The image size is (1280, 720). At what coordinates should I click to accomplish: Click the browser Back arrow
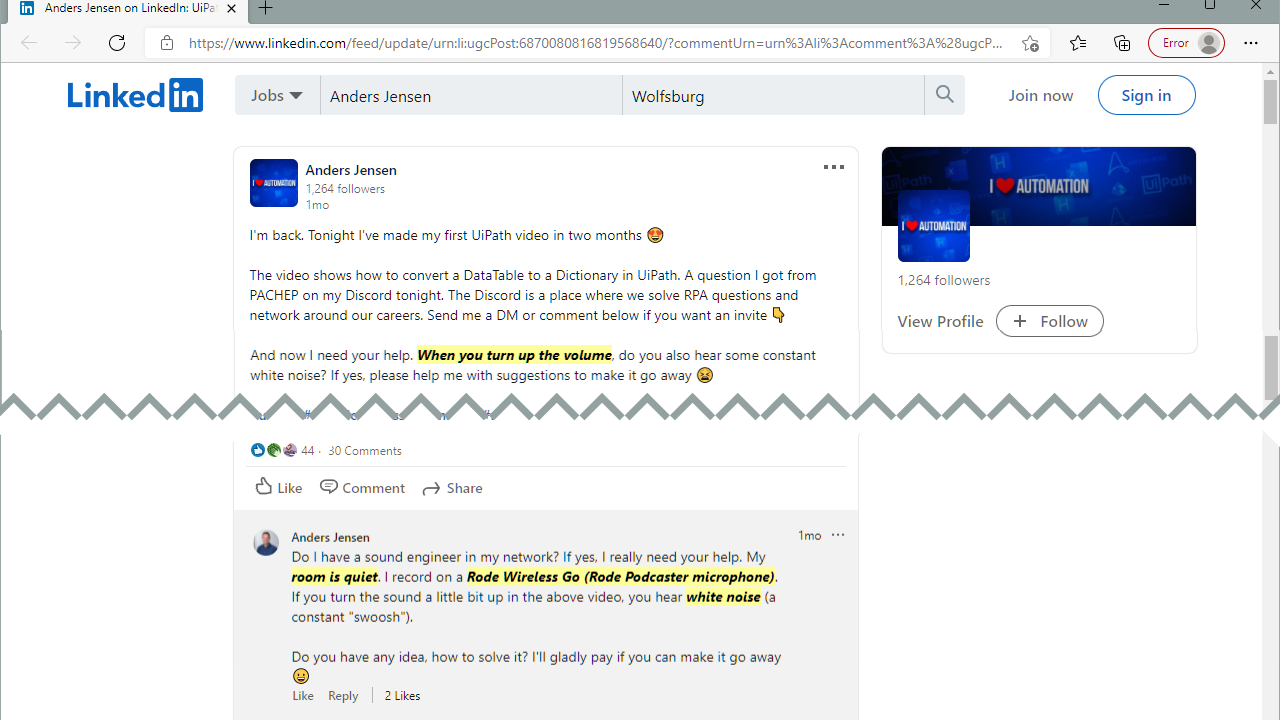coord(29,43)
